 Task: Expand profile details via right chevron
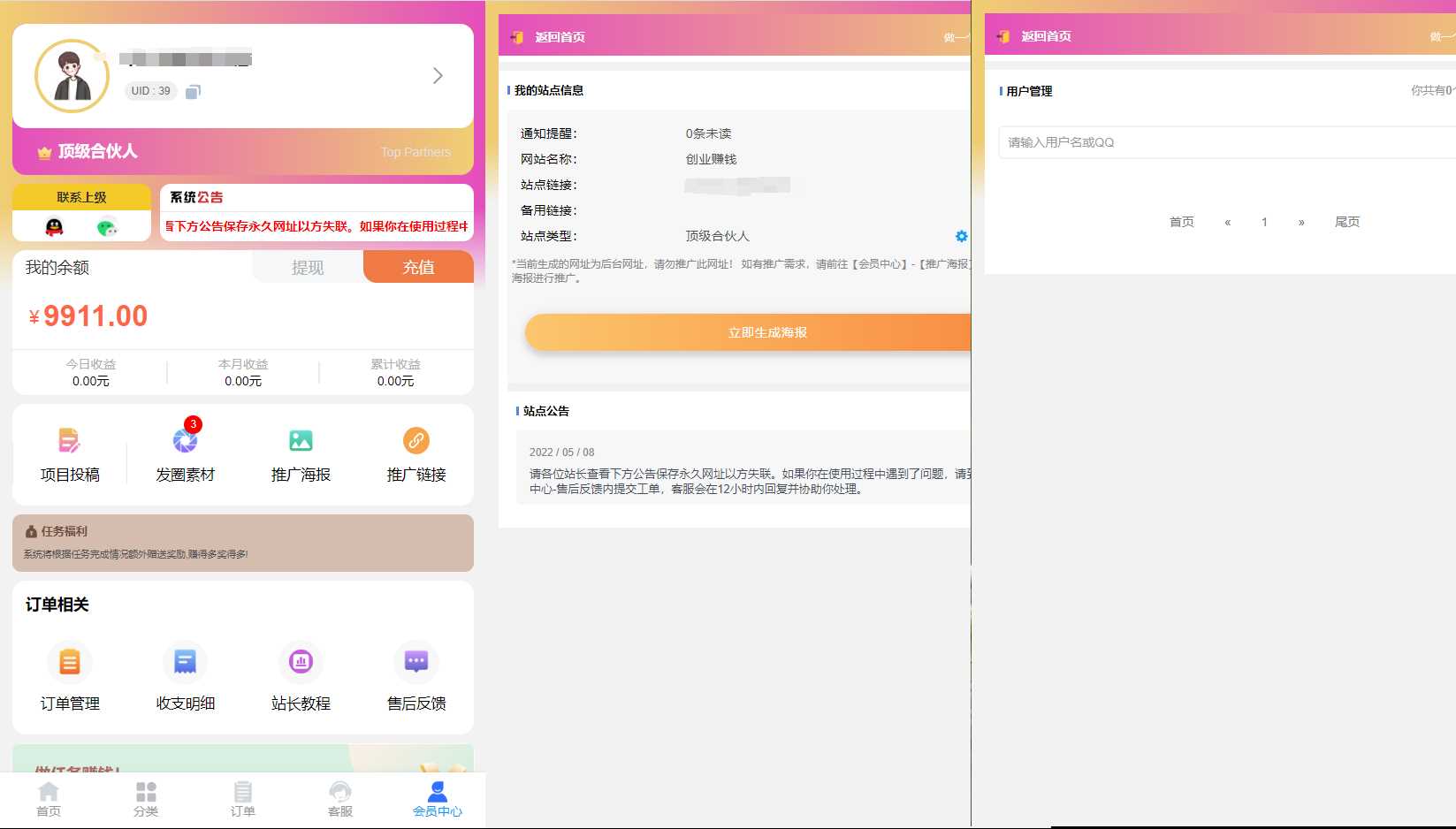(x=438, y=76)
